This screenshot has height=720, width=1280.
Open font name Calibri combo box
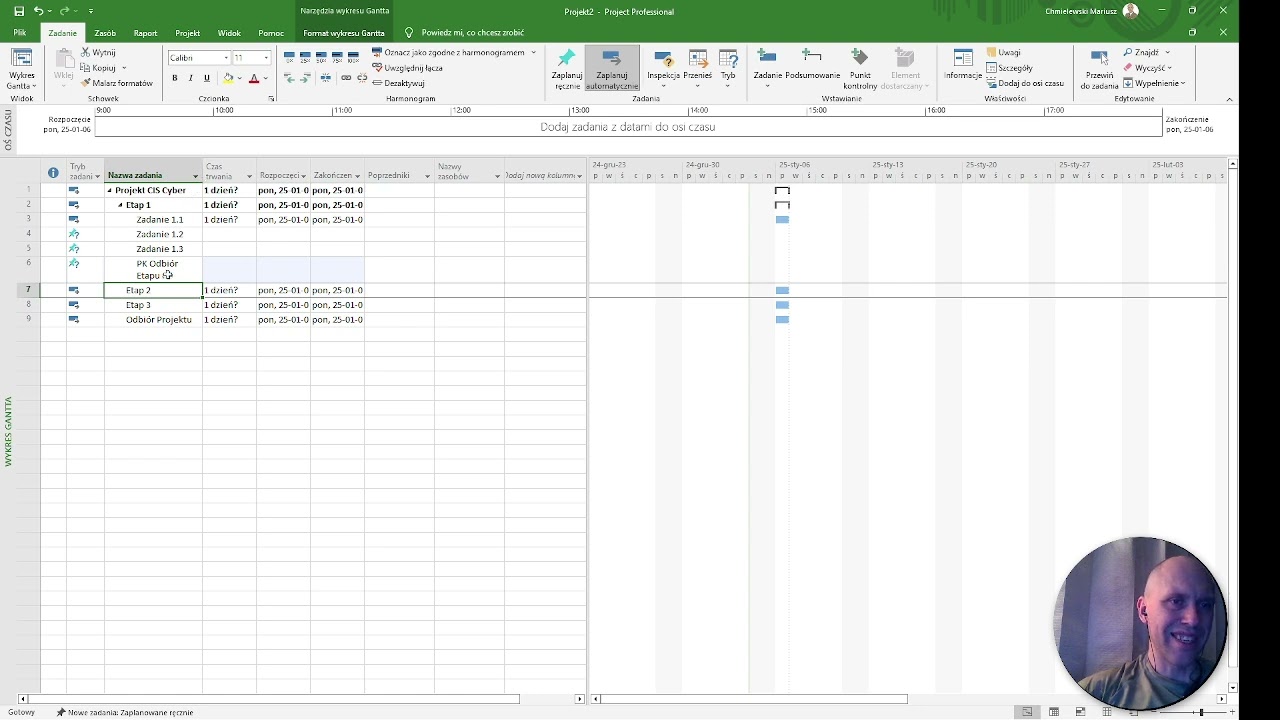(x=199, y=58)
